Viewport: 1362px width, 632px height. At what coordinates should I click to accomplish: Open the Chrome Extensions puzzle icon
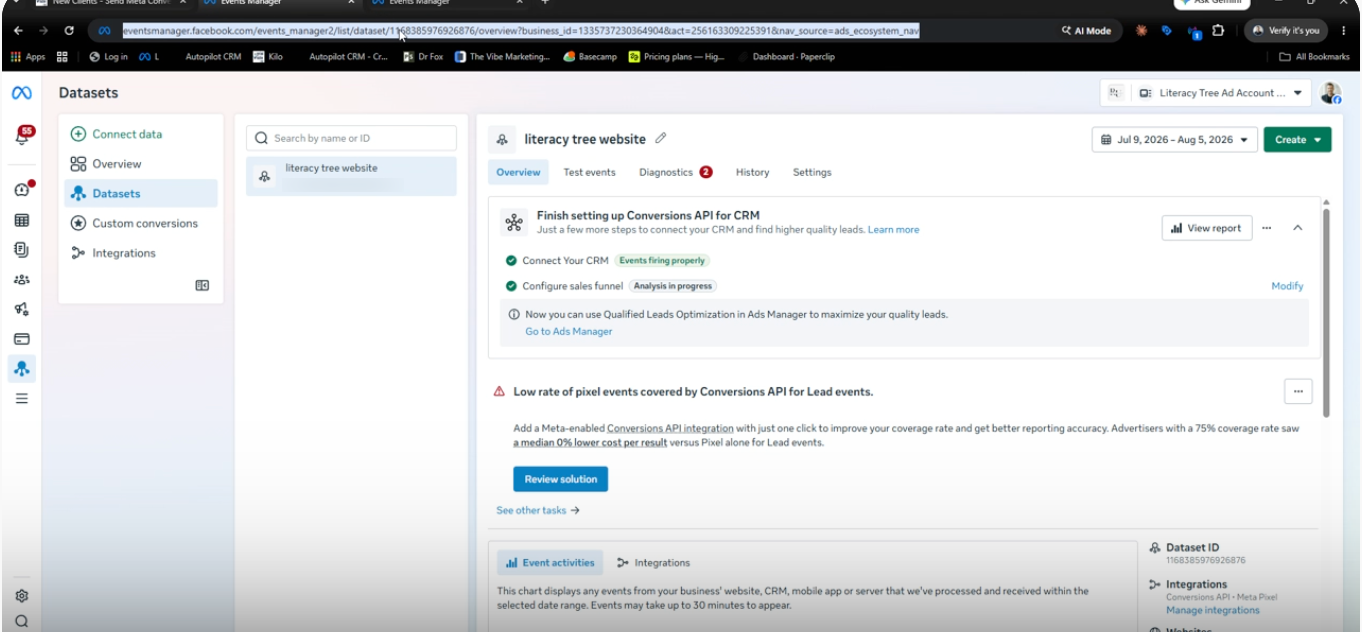point(1218,31)
